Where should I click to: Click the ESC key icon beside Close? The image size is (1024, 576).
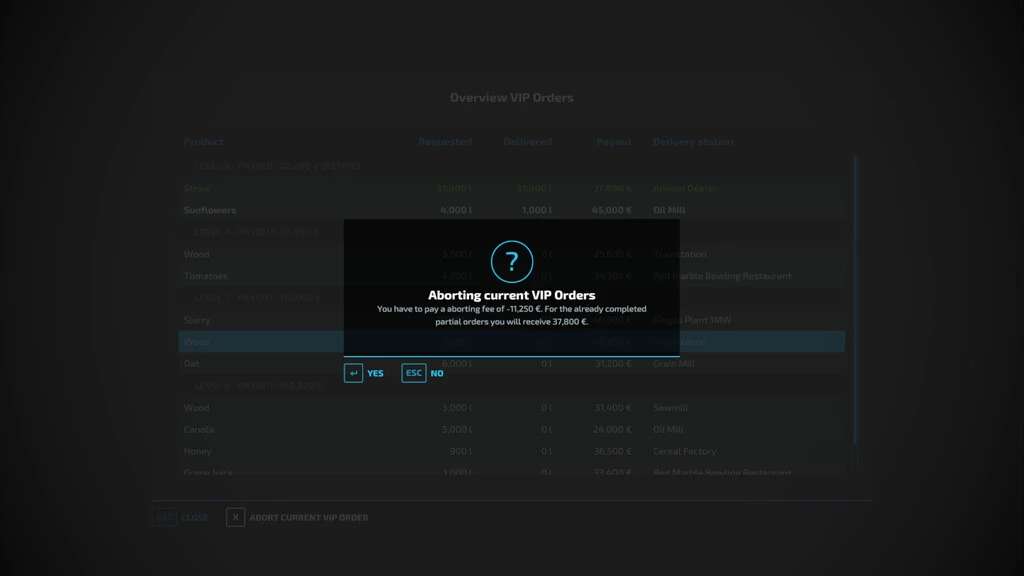click(165, 517)
